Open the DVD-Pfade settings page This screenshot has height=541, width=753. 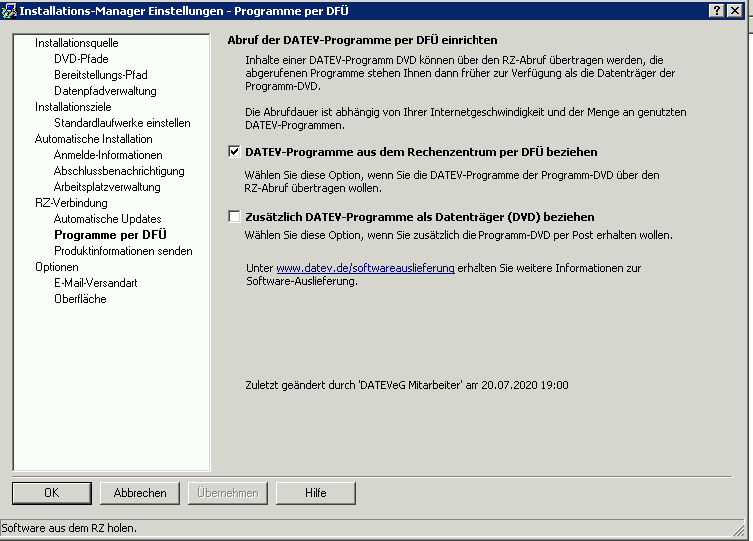pos(81,59)
